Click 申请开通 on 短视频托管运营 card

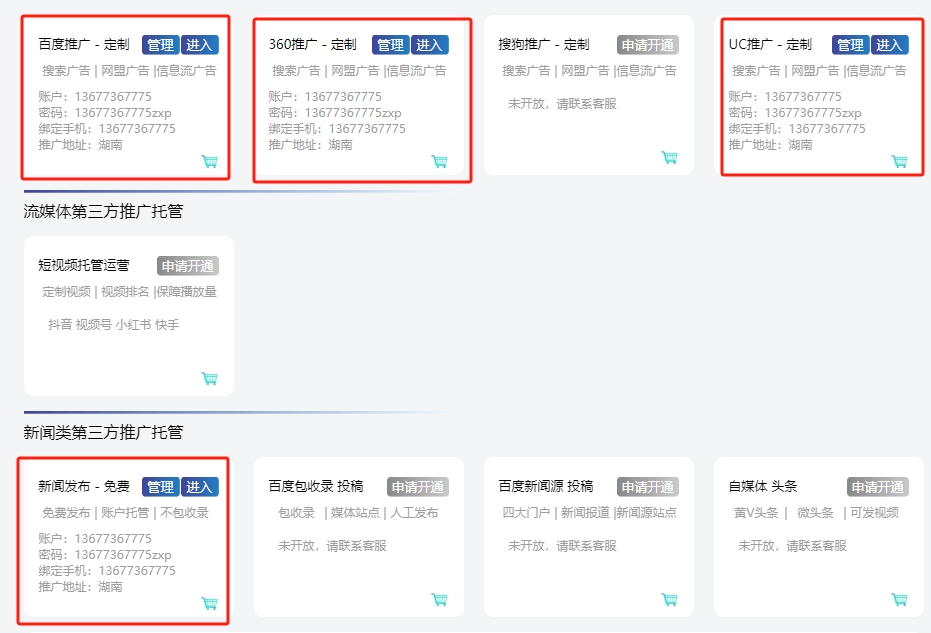click(188, 266)
